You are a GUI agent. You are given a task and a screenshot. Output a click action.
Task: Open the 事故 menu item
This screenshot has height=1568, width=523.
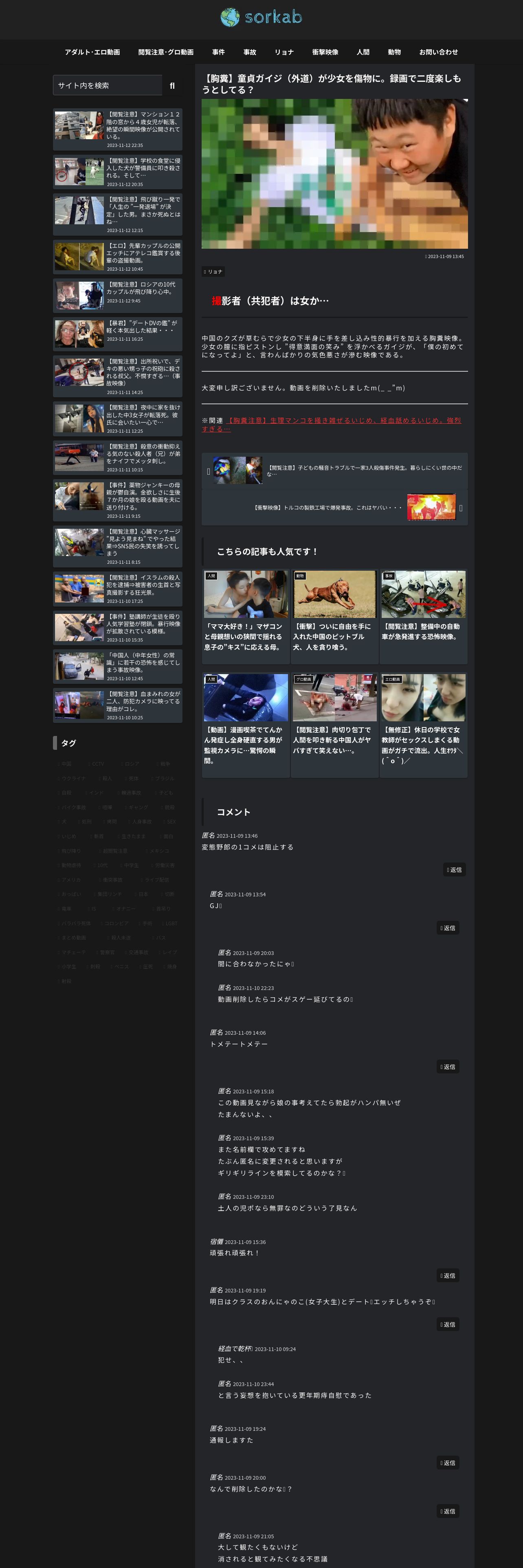[x=250, y=53]
